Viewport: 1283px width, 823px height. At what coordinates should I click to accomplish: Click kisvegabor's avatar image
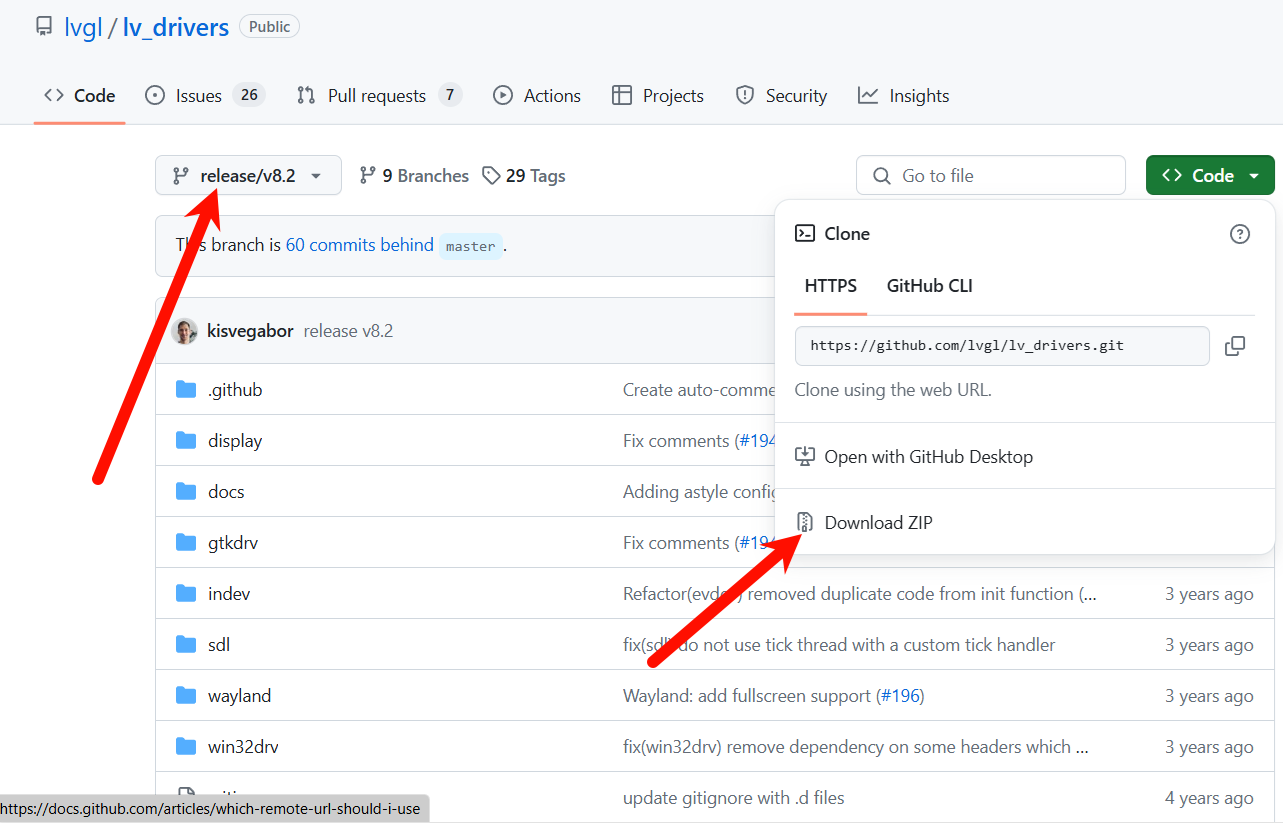click(x=184, y=331)
